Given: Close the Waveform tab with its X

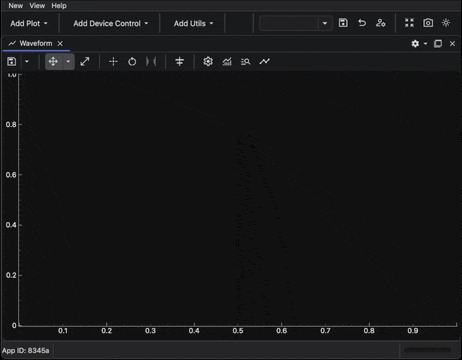Looking at the screenshot, I should point(60,44).
